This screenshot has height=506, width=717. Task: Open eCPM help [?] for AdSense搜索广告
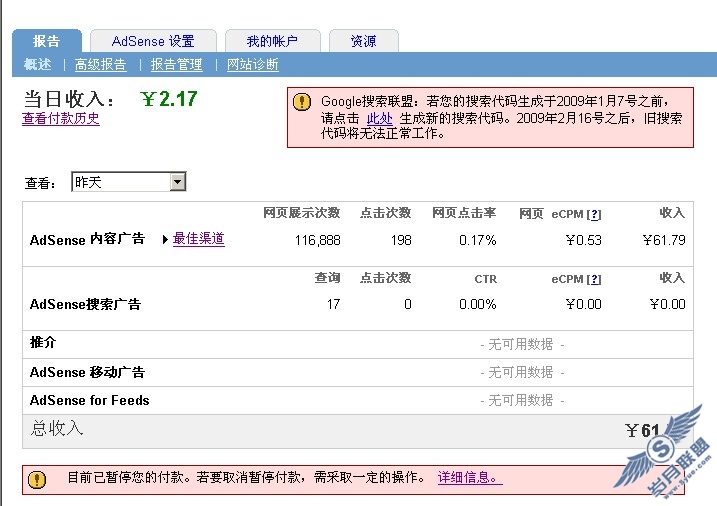pyautogui.click(x=594, y=279)
